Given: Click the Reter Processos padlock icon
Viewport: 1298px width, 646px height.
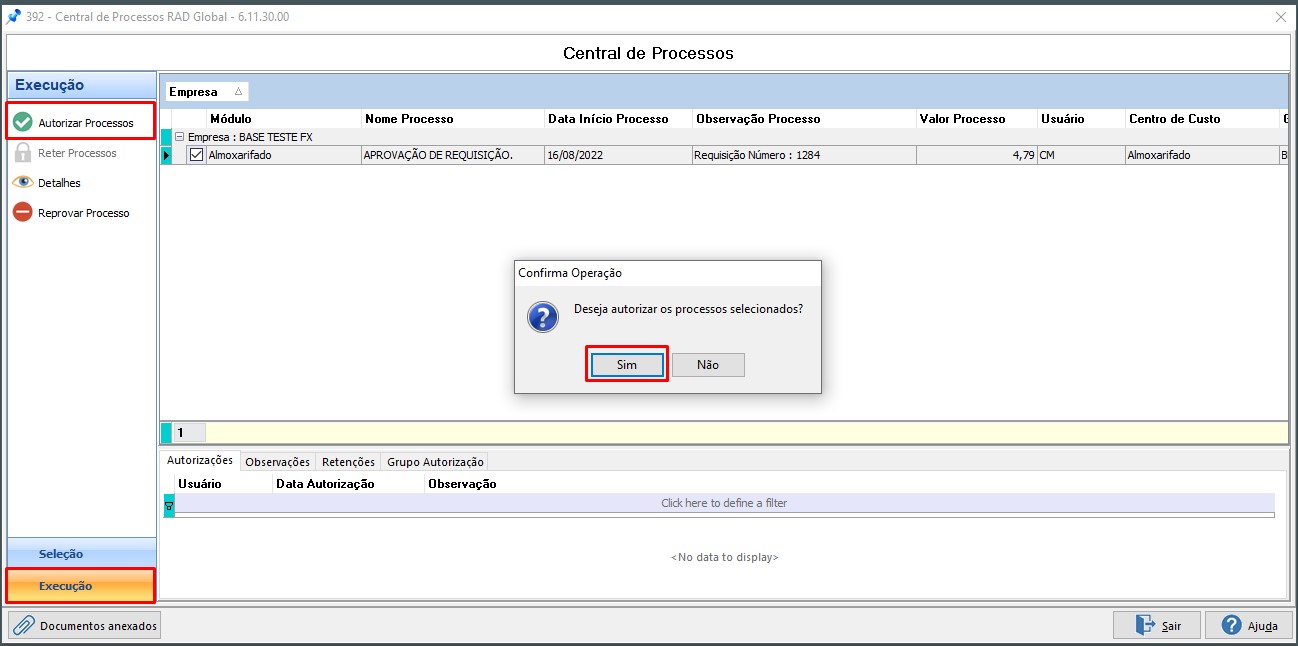Looking at the screenshot, I should point(22,153).
